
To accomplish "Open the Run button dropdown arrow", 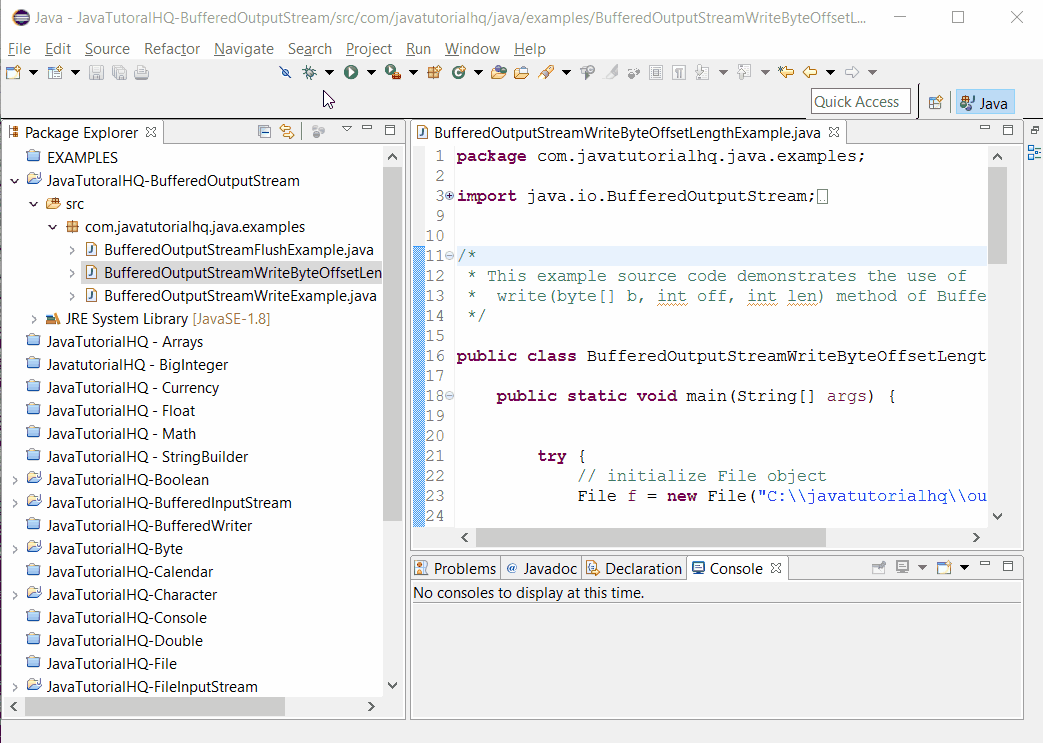I will tap(371, 72).
